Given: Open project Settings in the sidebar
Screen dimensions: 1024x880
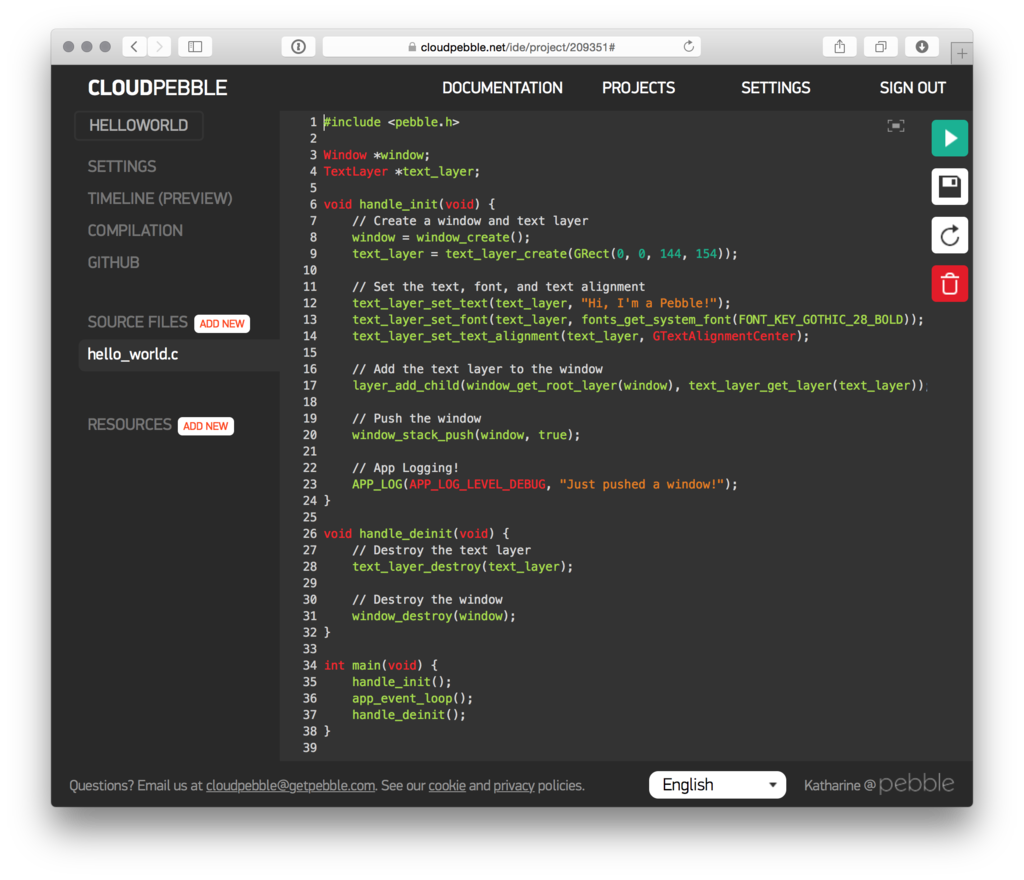Looking at the screenshot, I should [x=122, y=166].
